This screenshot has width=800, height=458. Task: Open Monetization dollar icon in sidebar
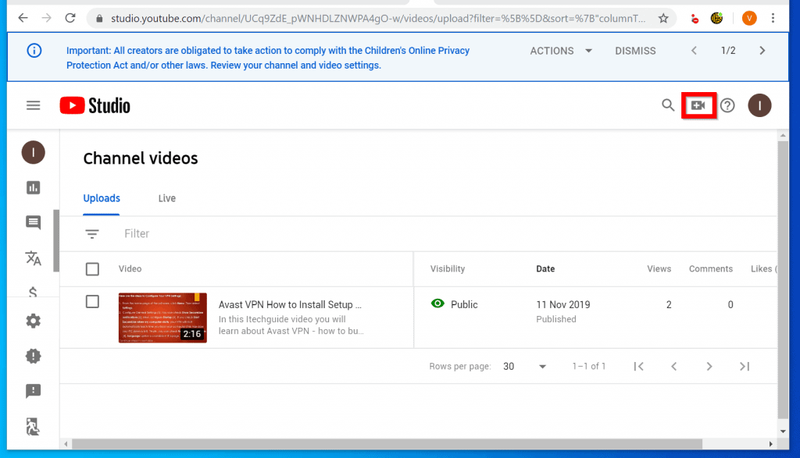tap(33, 292)
